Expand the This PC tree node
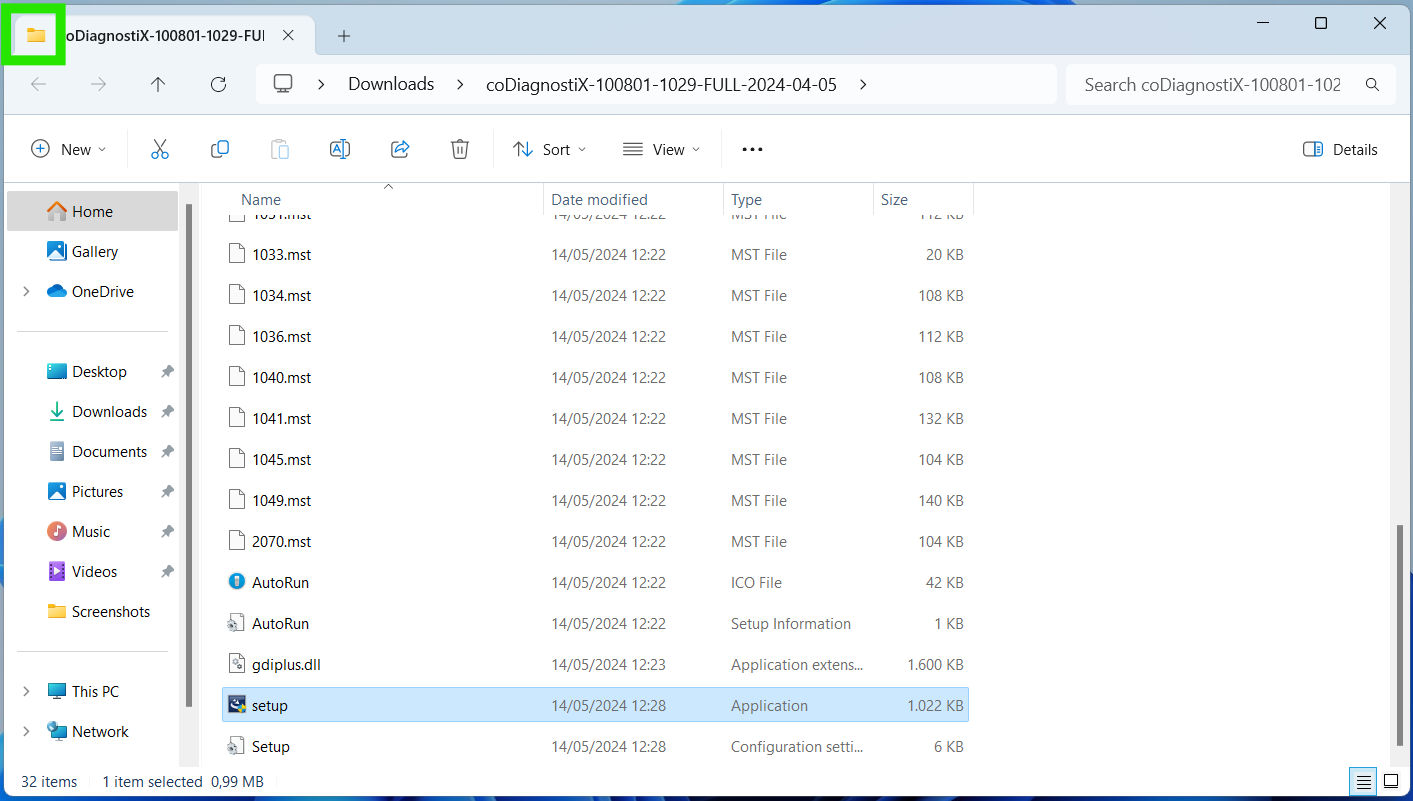The width and height of the screenshot is (1413, 801). 26,692
